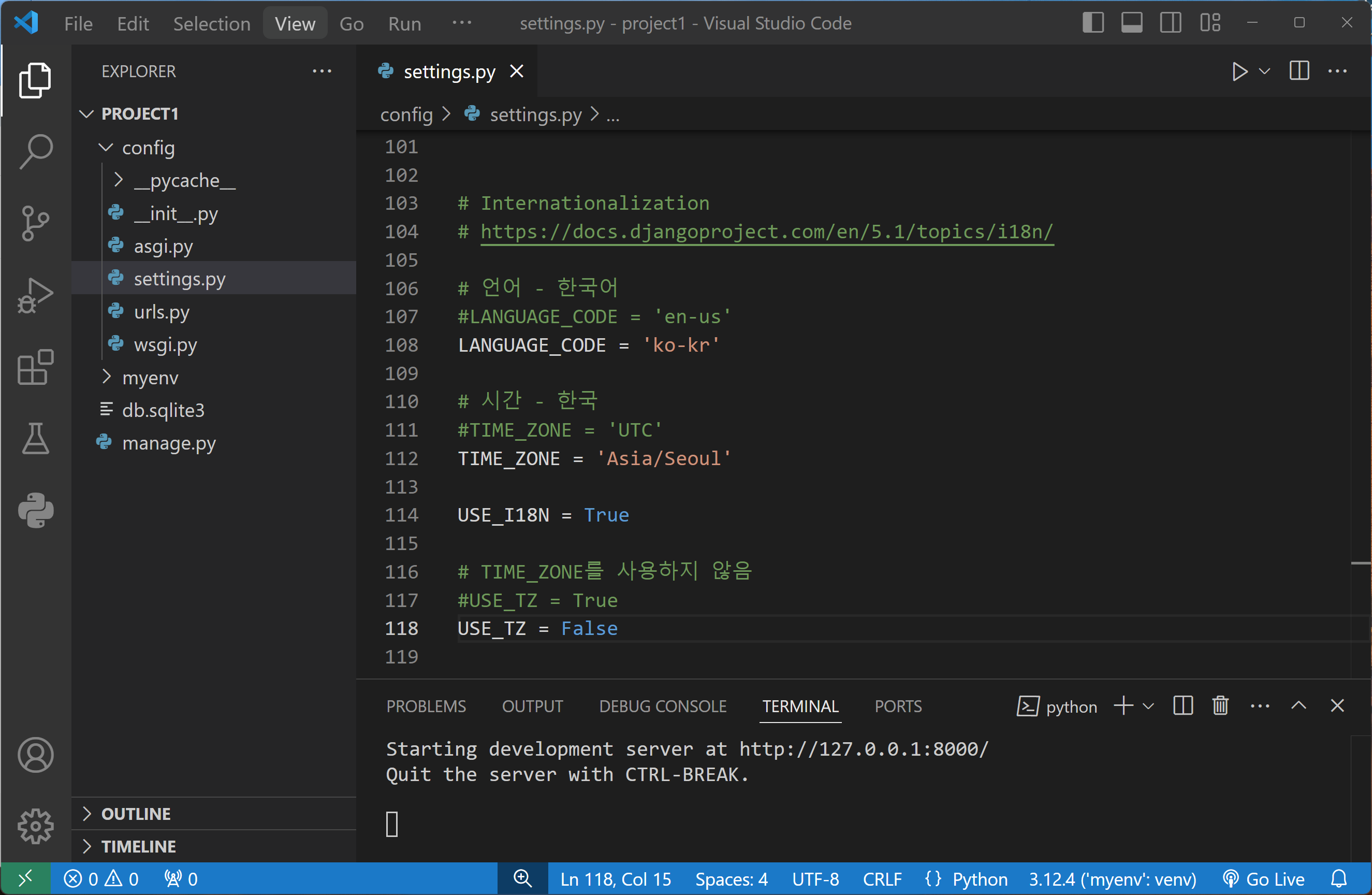The width and height of the screenshot is (1372, 895).
Task: Kill terminal with trash icon
Action: (1220, 706)
